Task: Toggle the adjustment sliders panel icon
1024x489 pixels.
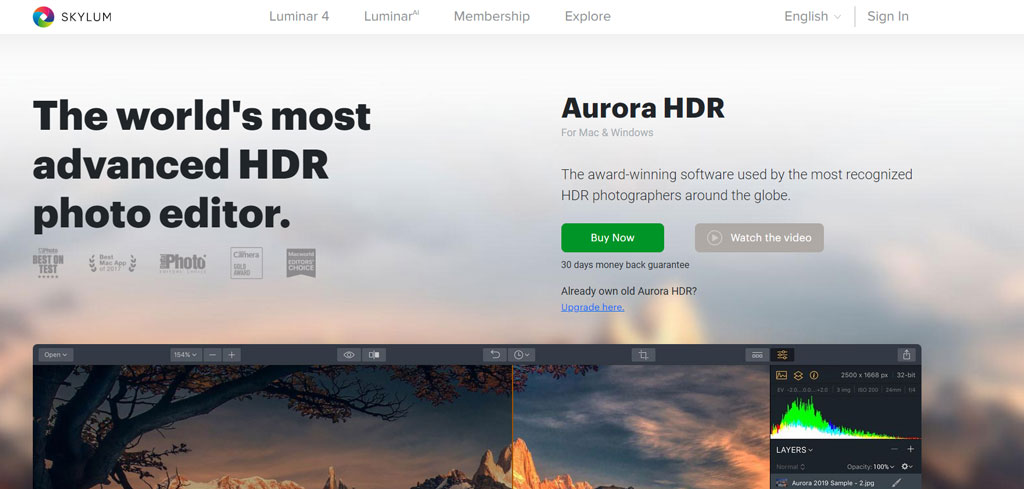Action: 782,355
